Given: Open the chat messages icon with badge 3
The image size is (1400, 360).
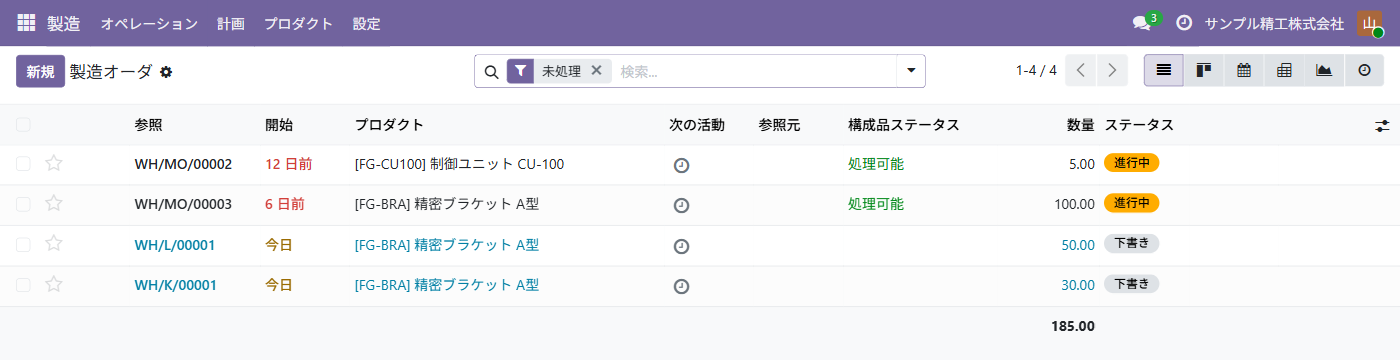Looking at the screenshot, I should pyautogui.click(x=1141, y=23).
